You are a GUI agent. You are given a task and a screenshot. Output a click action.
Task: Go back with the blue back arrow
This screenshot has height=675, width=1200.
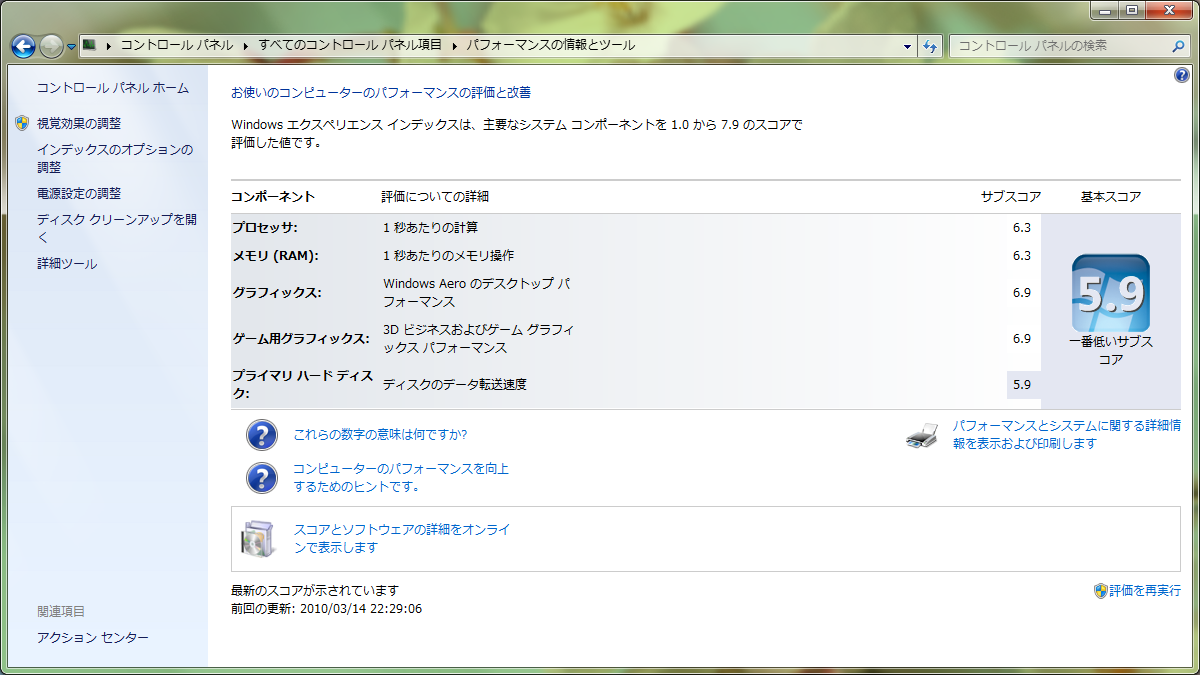(23, 45)
